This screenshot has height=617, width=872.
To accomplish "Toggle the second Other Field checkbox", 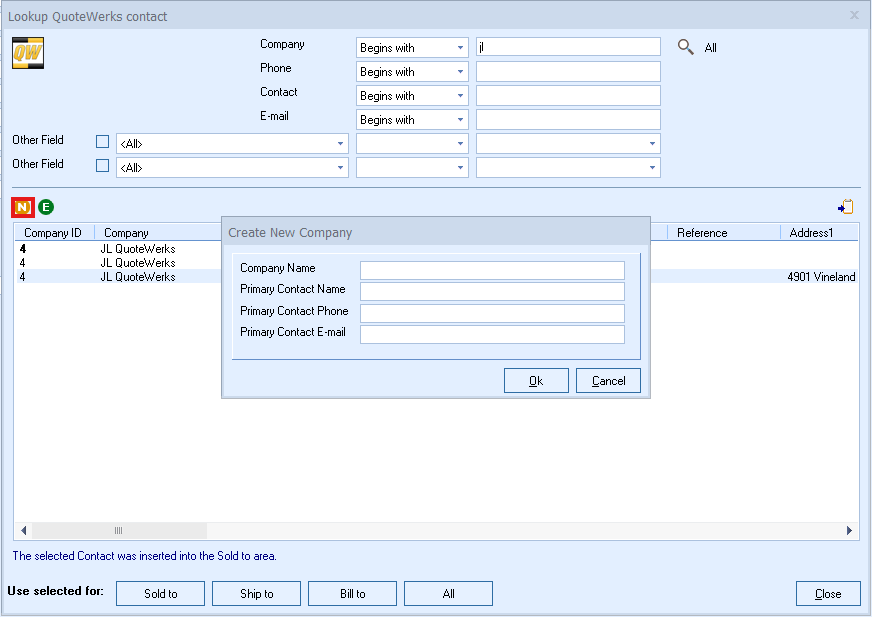I will click(x=102, y=165).
